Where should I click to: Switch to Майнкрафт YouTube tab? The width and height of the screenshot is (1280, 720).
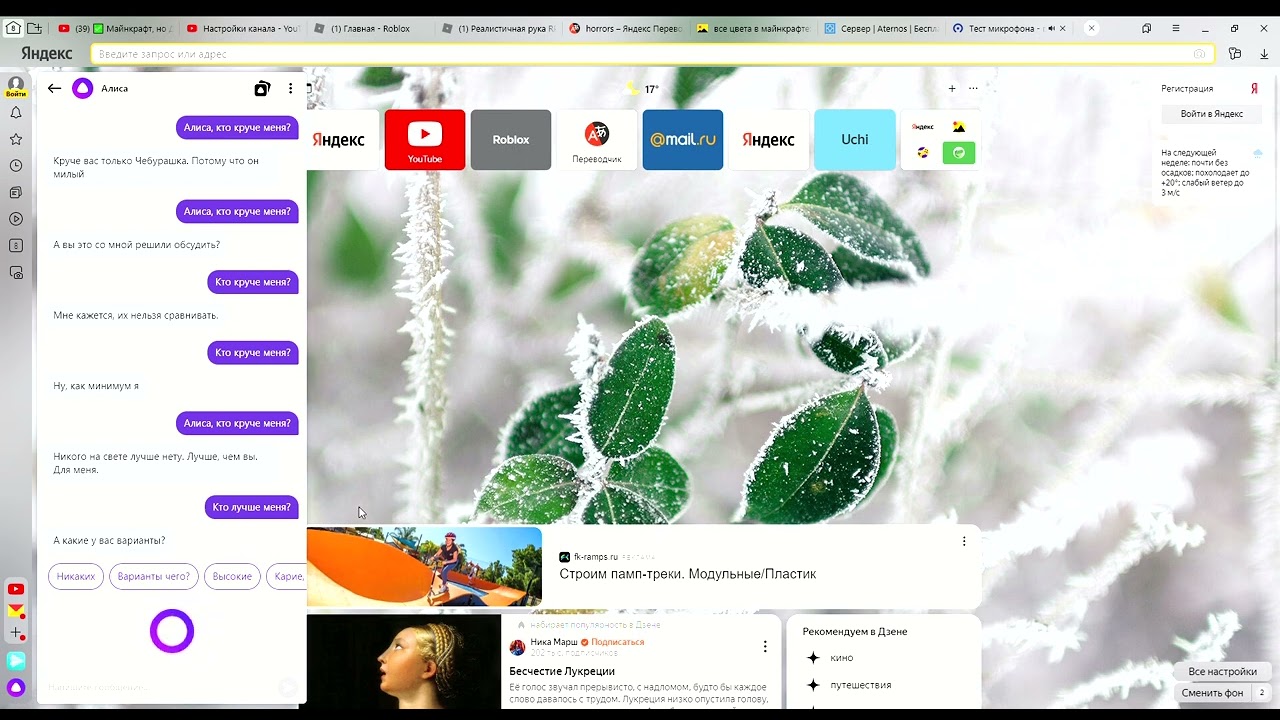tap(114, 29)
